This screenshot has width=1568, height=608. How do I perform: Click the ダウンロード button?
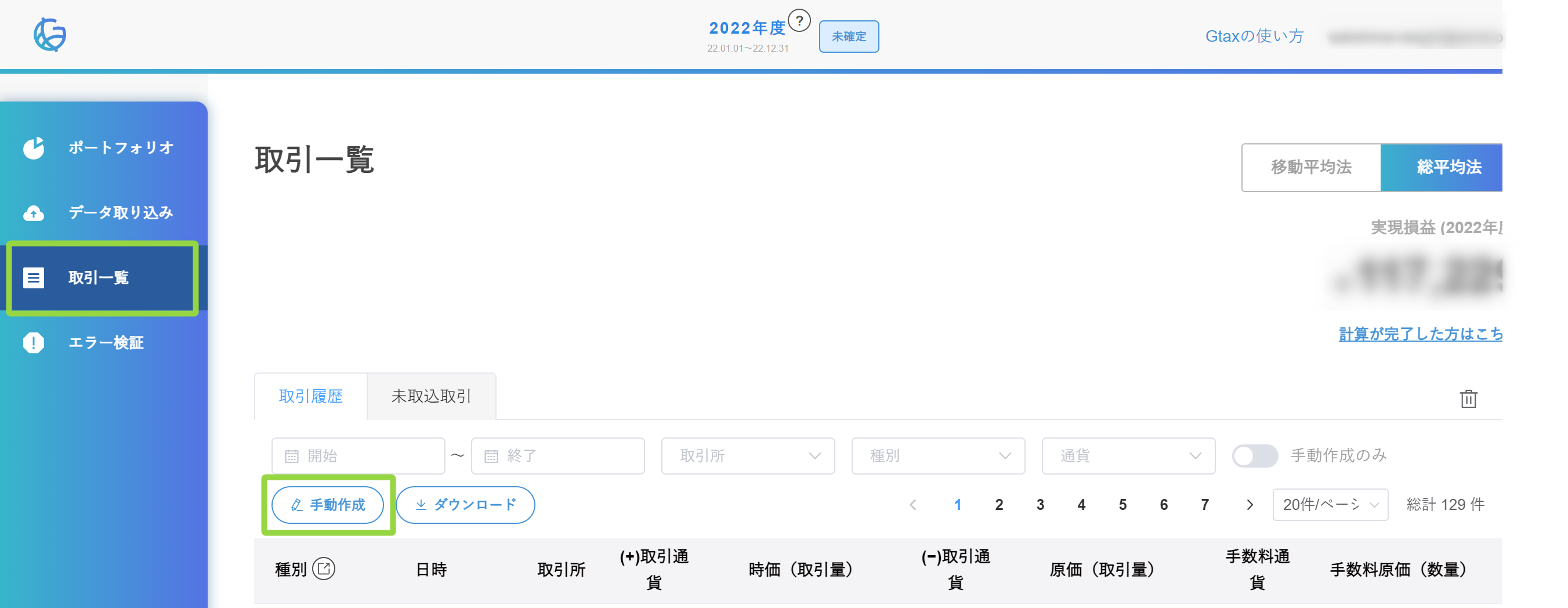[x=466, y=505]
